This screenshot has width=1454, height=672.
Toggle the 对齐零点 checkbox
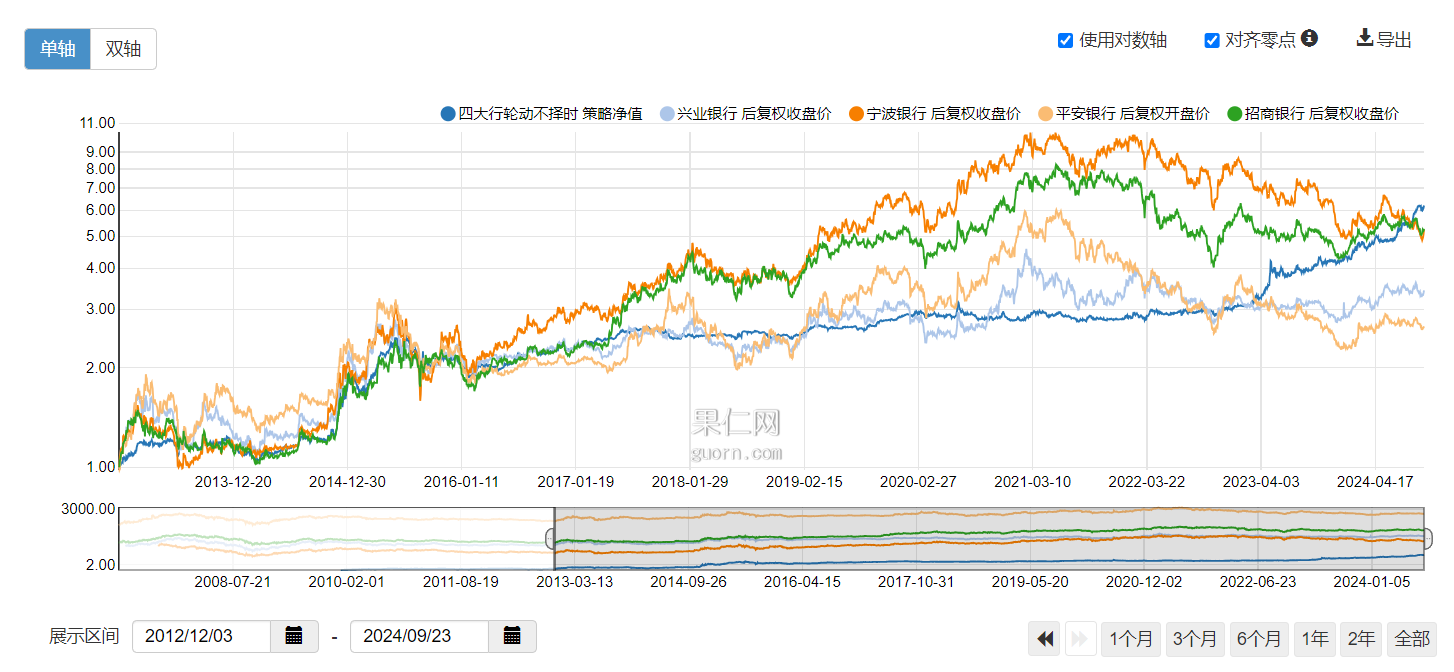tap(1212, 40)
